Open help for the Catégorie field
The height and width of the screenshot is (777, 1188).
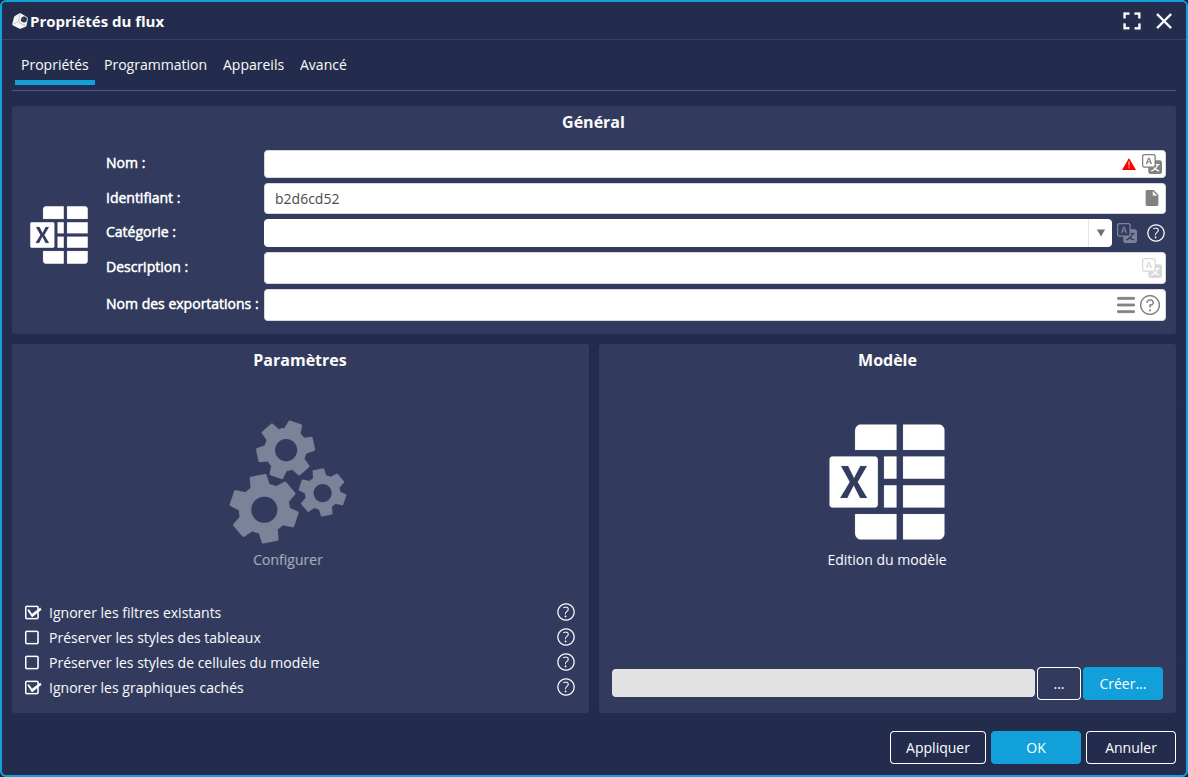pos(1156,233)
